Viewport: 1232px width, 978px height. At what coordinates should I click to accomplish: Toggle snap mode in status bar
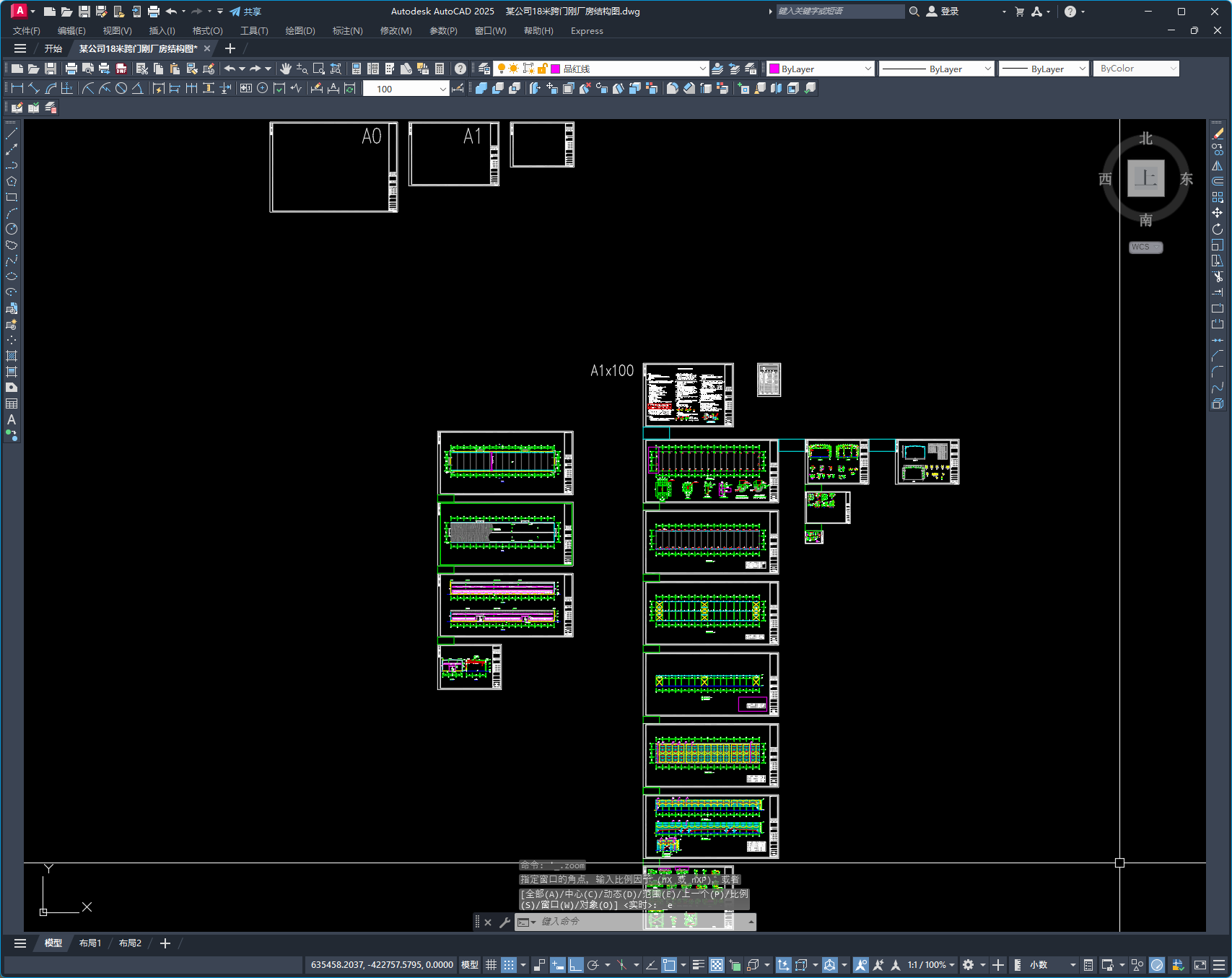509,965
